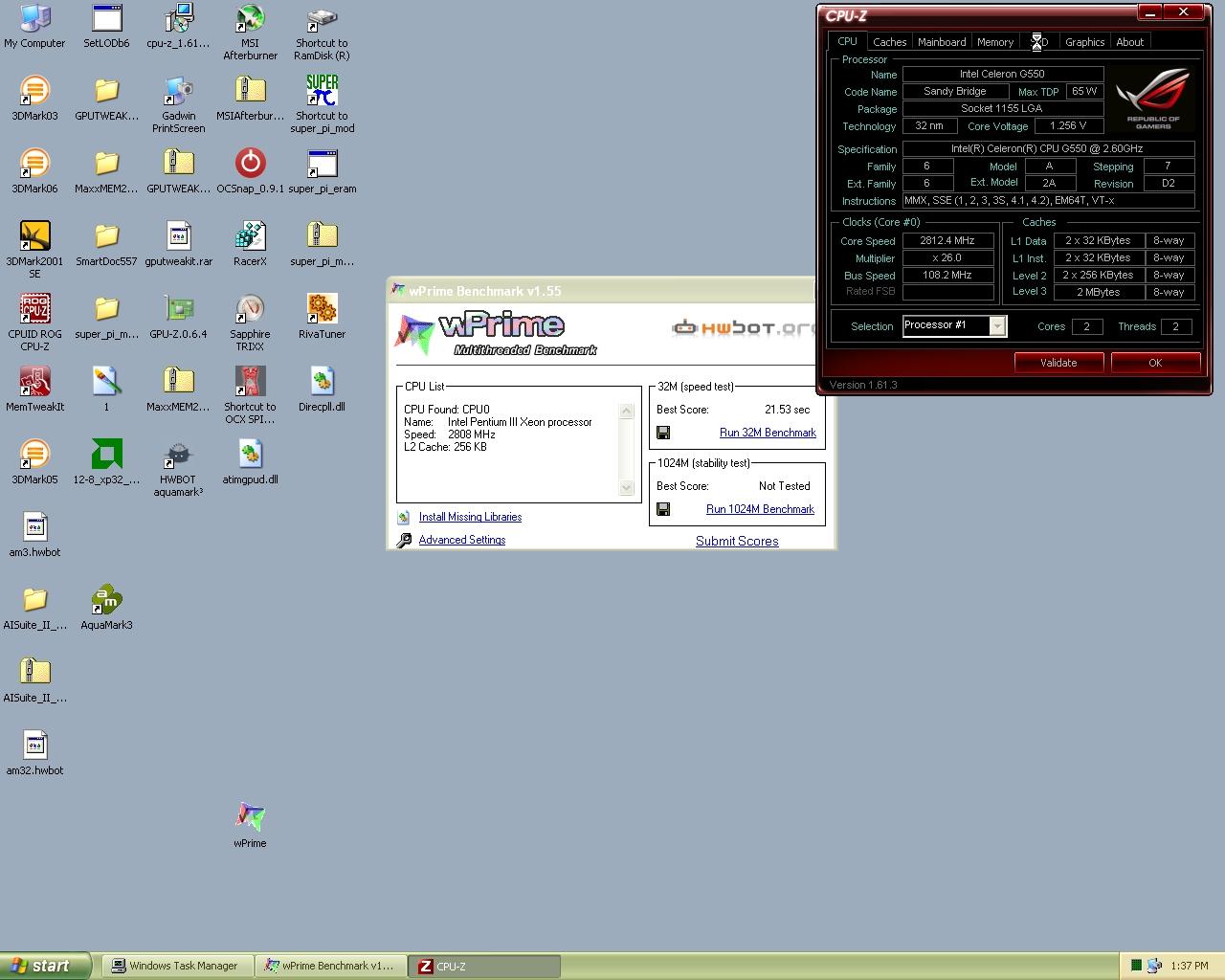This screenshot has width=1225, height=980.
Task: Open CPUID ROG CPU-Z icon
Action: (34, 323)
